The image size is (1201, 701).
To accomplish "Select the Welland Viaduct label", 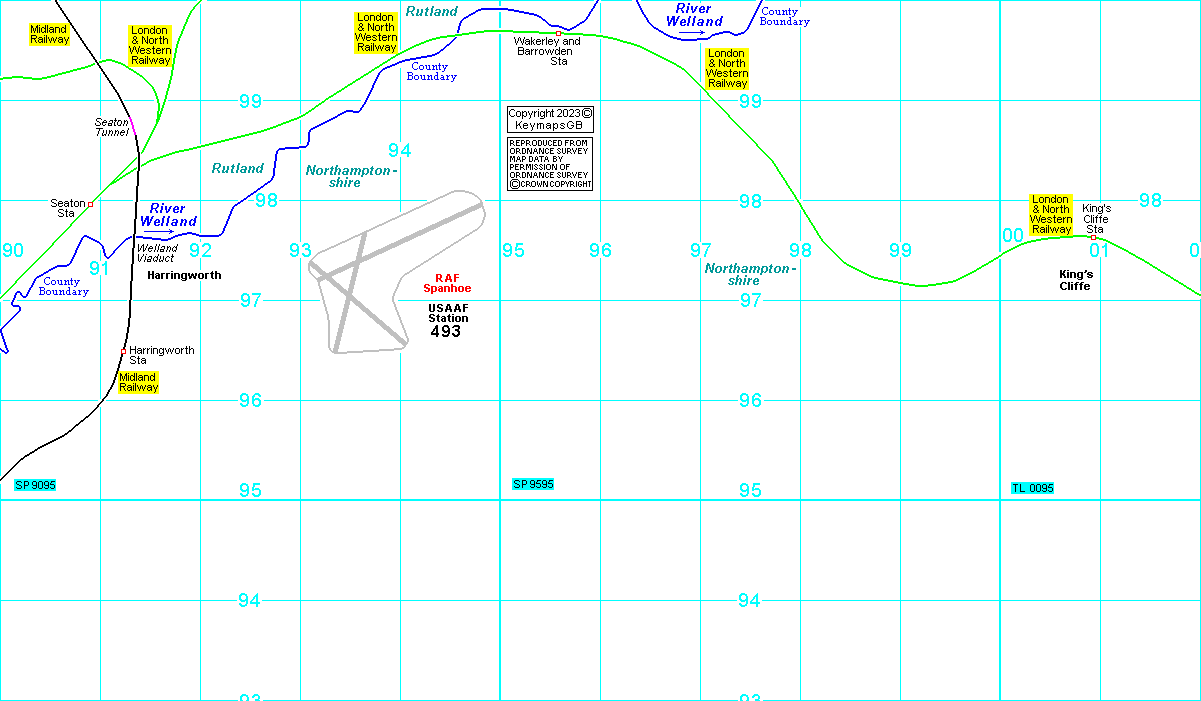I will [x=157, y=253].
